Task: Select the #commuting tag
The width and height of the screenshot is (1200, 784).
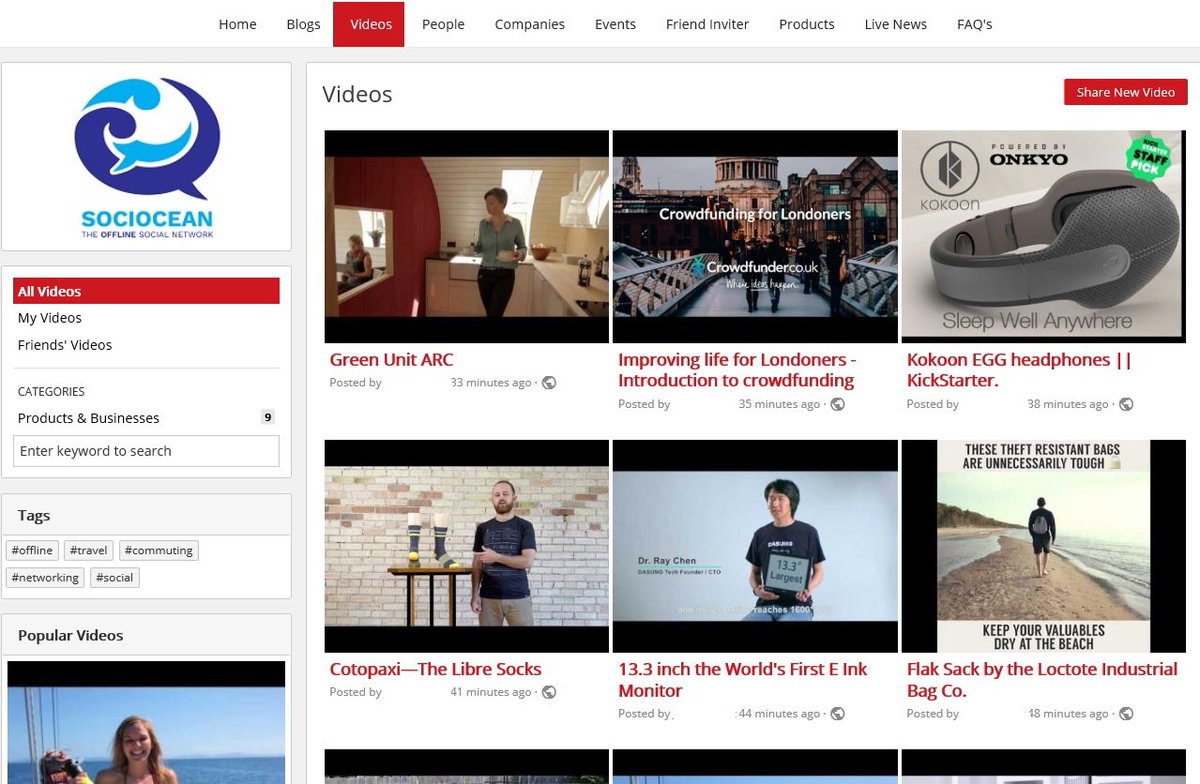Action: pos(159,550)
